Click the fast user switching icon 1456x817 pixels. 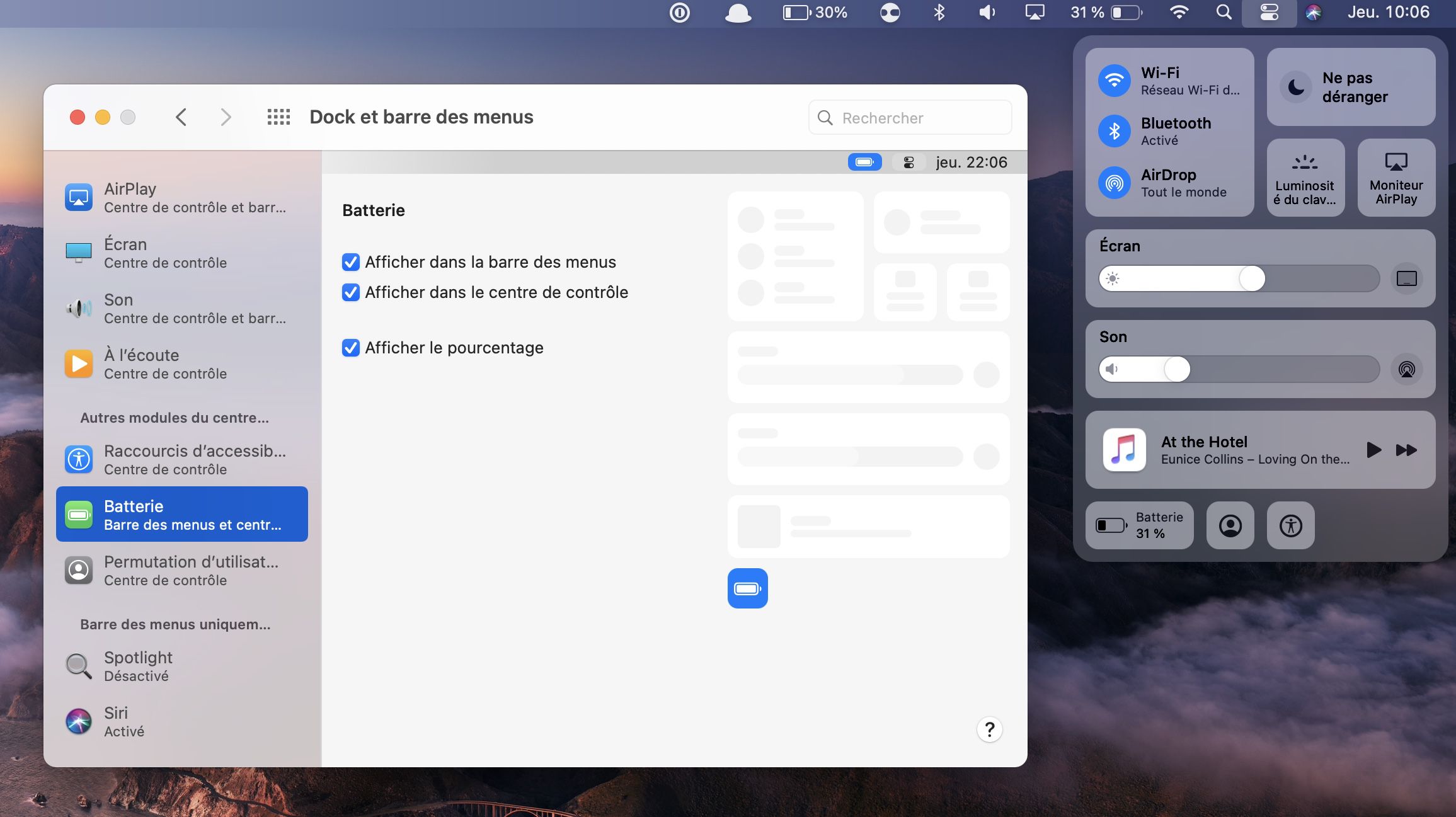pyautogui.click(x=1230, y=525)
